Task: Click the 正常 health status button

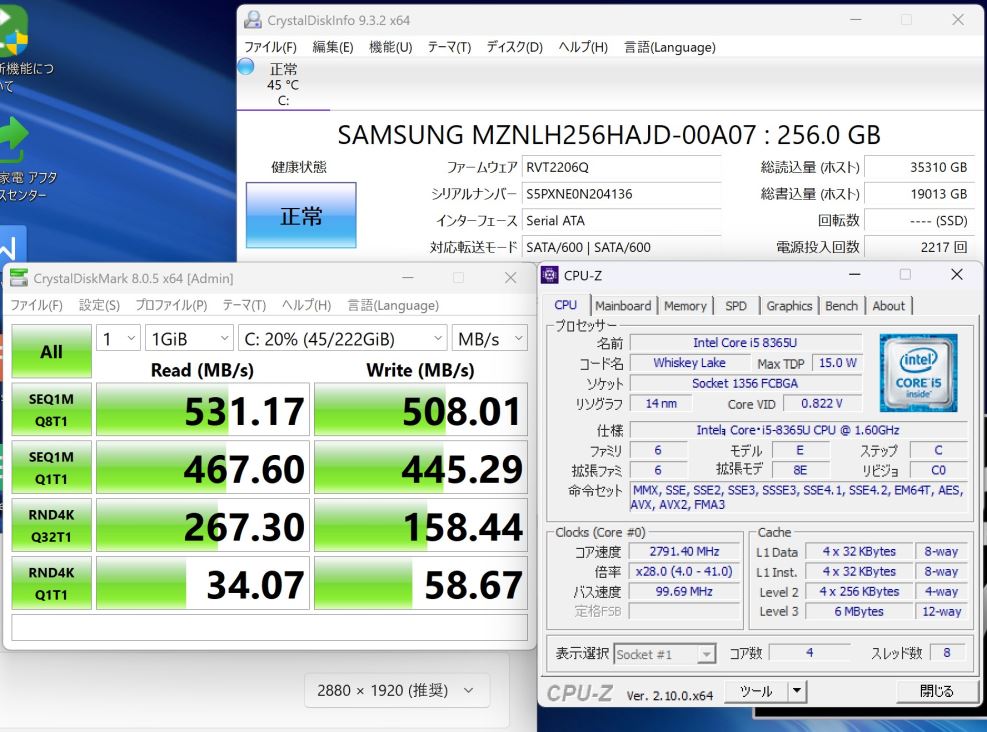Action: coord(301,215)
